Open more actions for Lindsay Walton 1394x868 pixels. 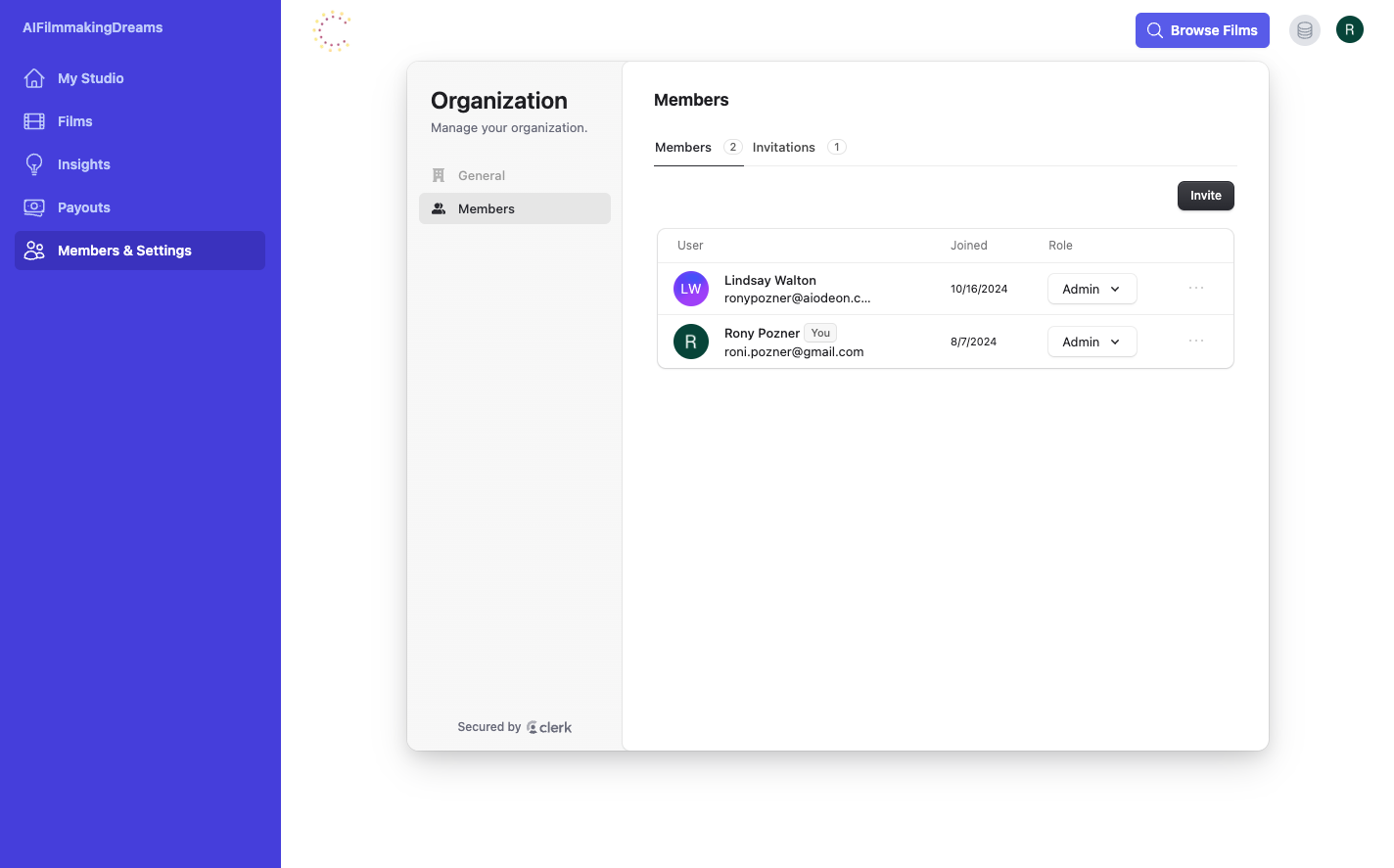click(x=1195, y=289)
